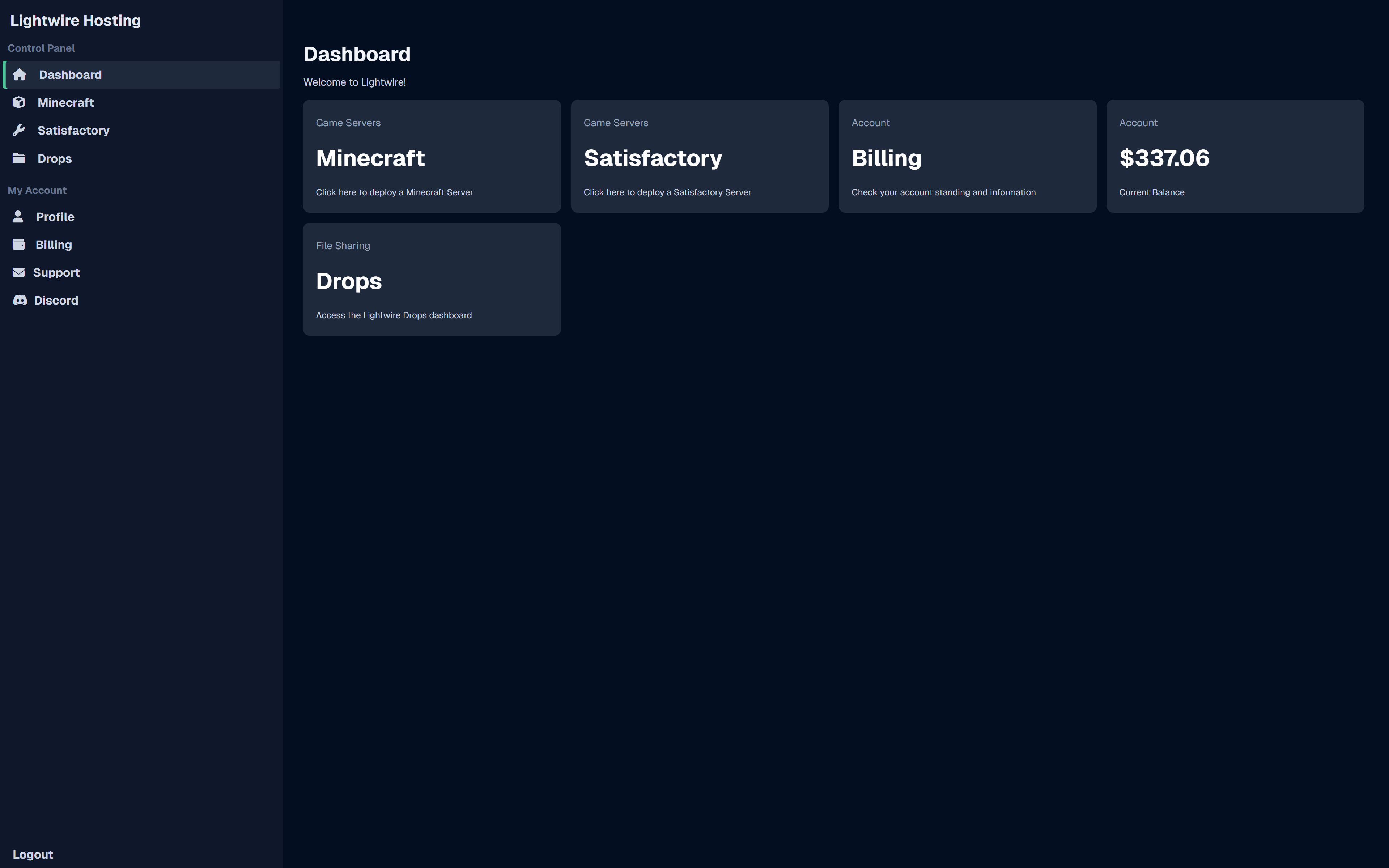Go to Drops from the sidebar

(x=55, y=158)
